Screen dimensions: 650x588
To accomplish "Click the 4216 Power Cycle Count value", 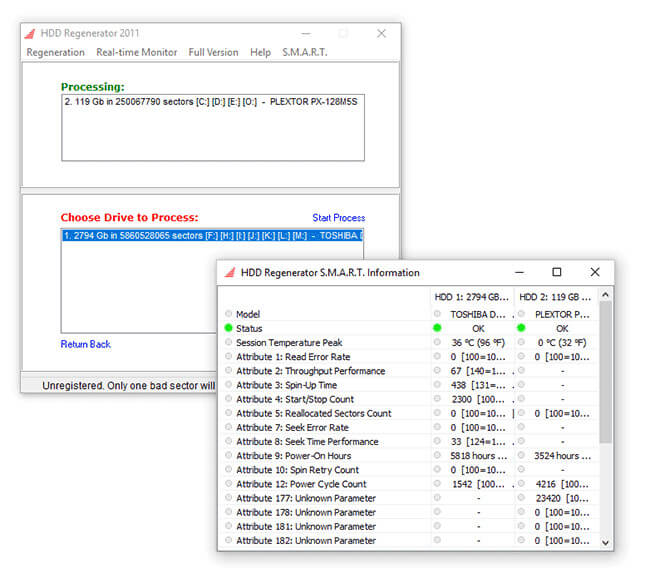I will tap(562, 484).
